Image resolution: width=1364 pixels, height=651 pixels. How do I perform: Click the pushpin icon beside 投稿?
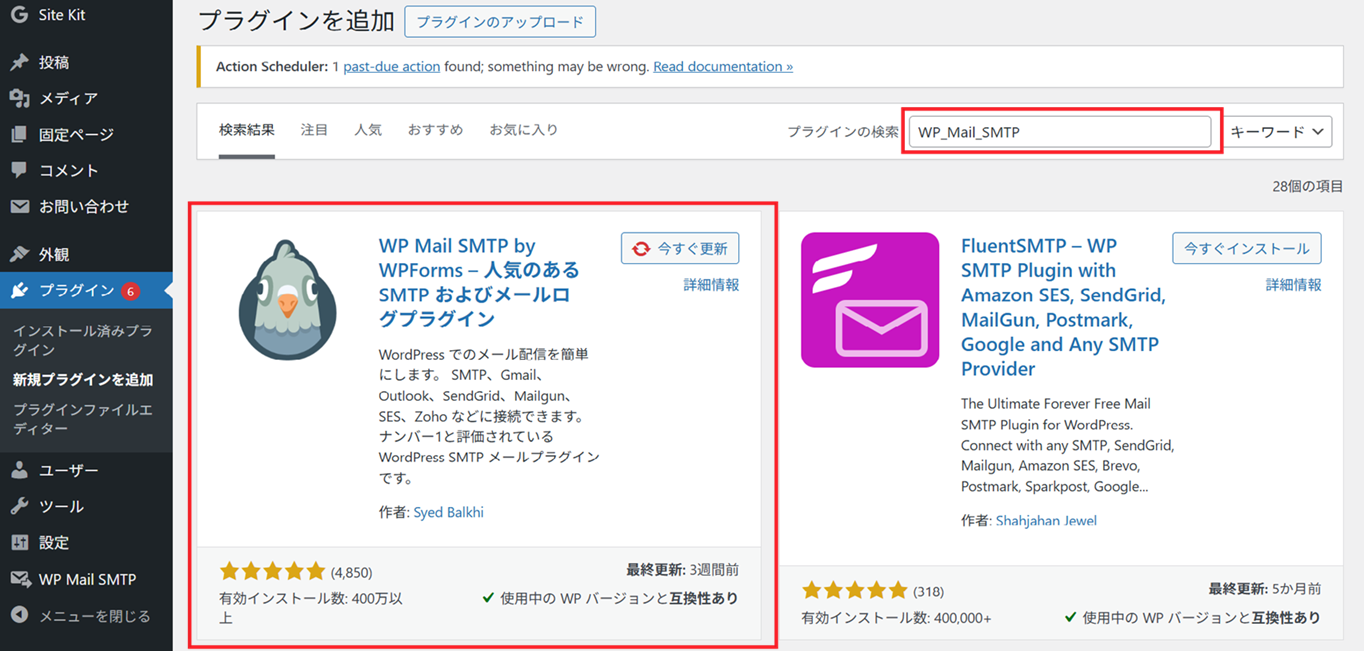[19, 62]
